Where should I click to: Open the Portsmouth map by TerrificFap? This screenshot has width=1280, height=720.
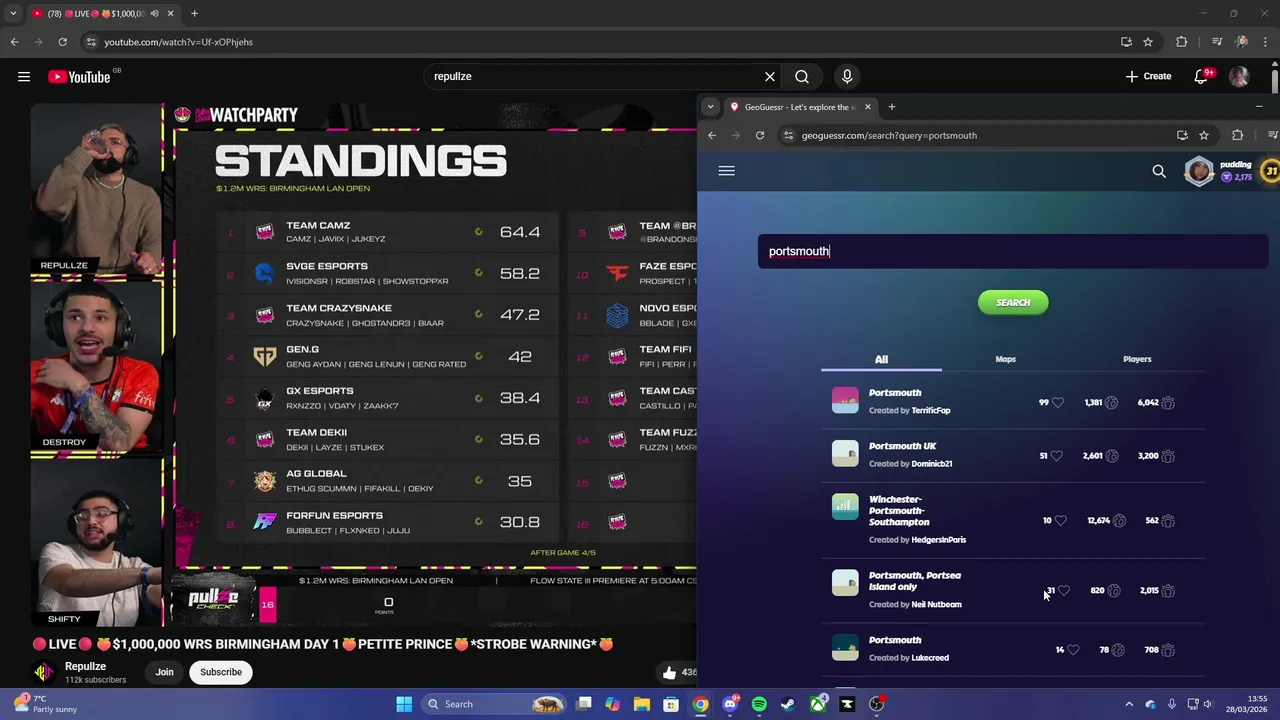895,393
